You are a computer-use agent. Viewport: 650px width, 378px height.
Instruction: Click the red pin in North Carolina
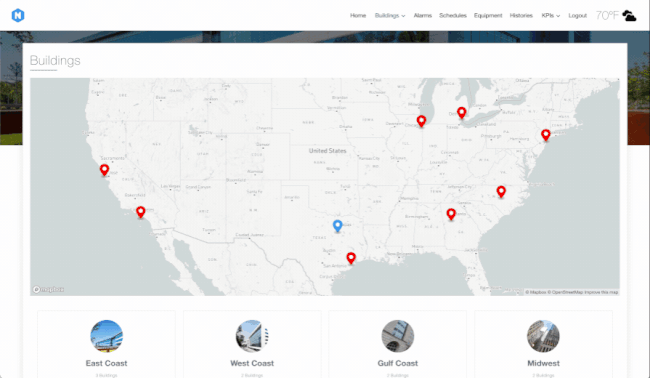pyautogui.click(x=501, y=192)
